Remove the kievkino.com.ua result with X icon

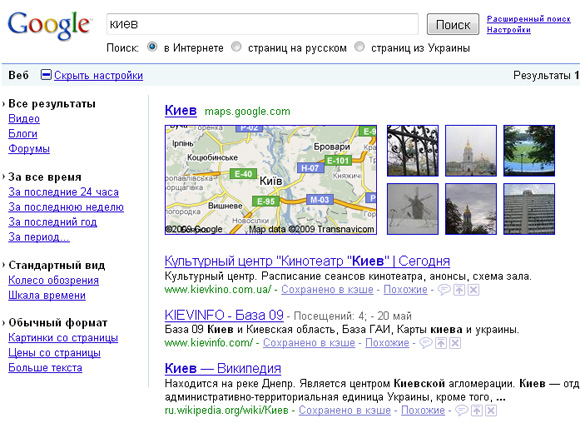(x=473, y=290)
